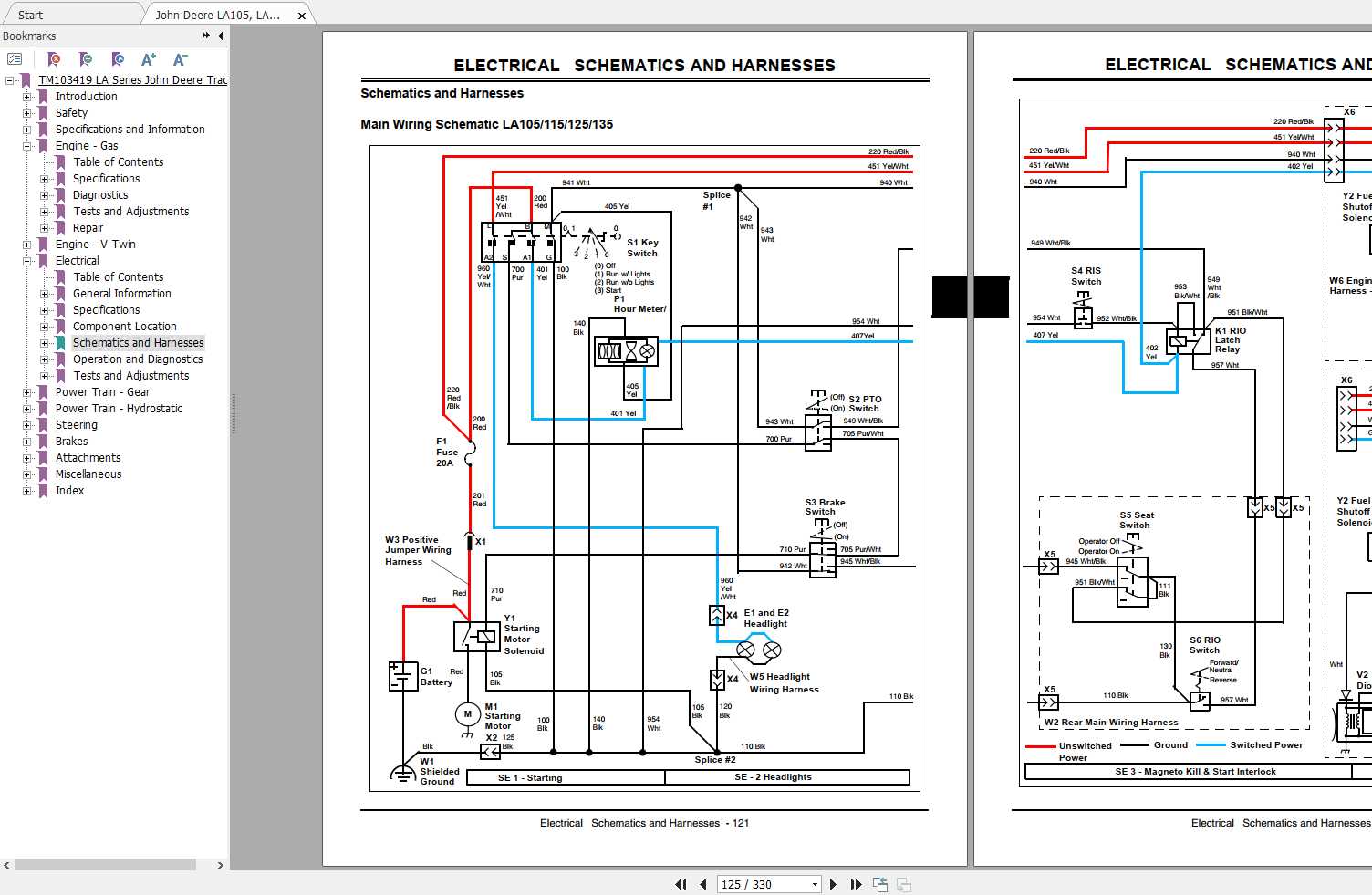Open the General Information bookmark
1372x895 pixels.
coord(122,294)
